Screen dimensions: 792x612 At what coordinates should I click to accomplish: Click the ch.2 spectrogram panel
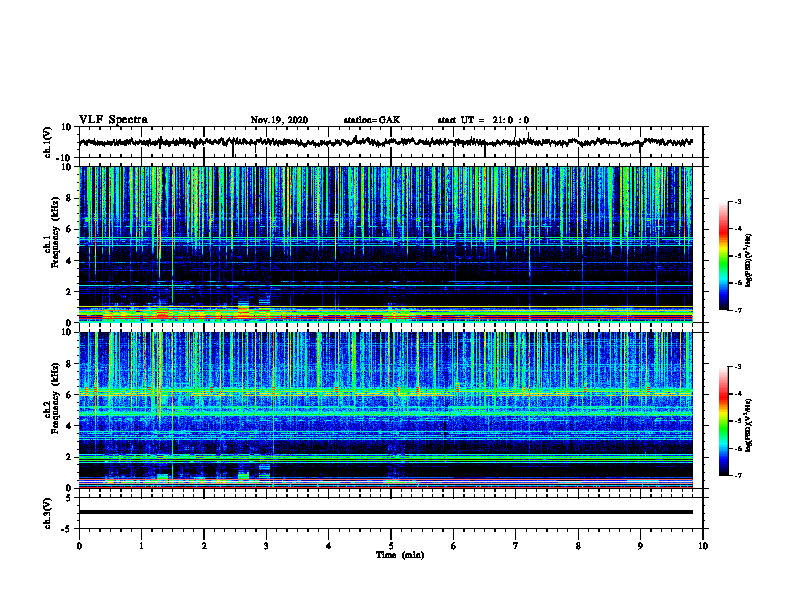point(386,410)
